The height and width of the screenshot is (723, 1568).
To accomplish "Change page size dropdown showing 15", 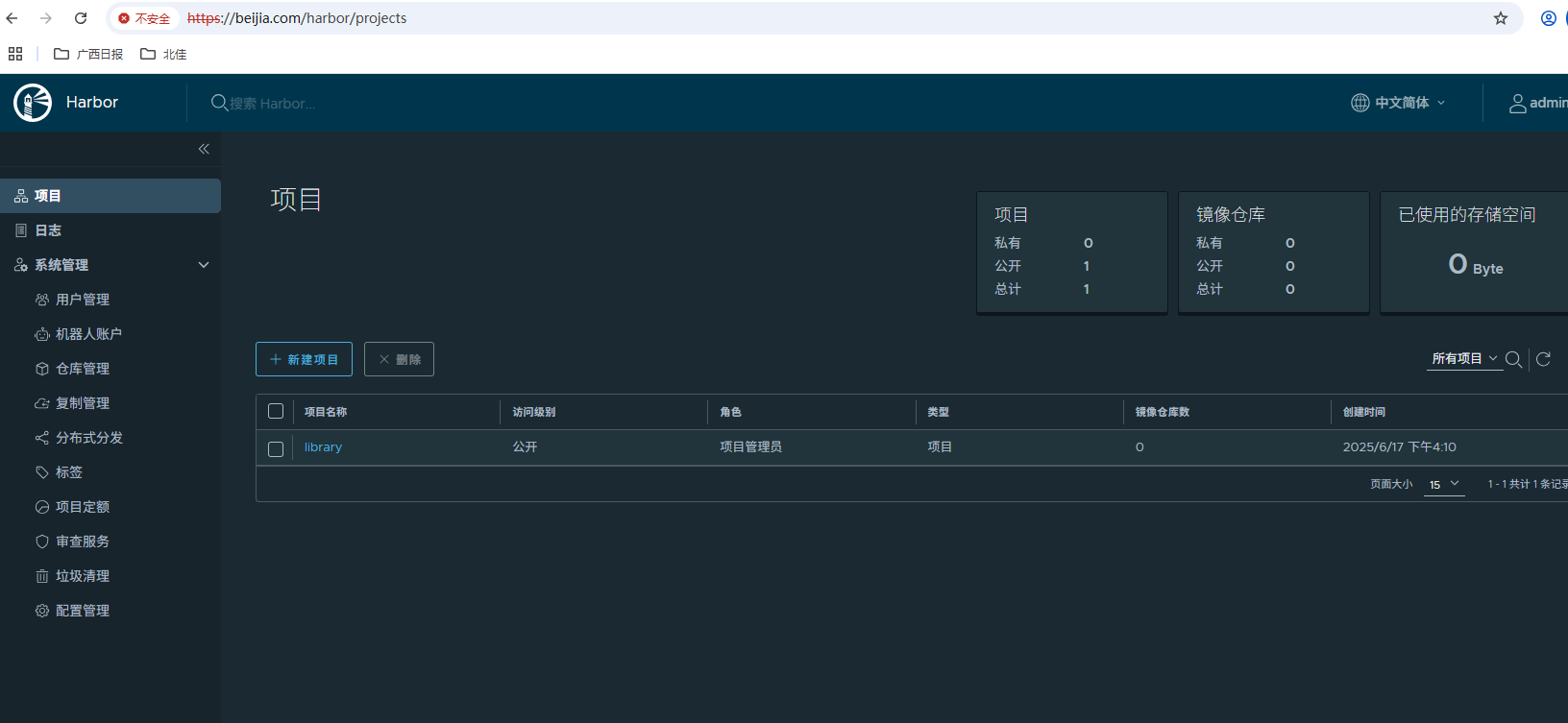I will tap(1443, 485).
